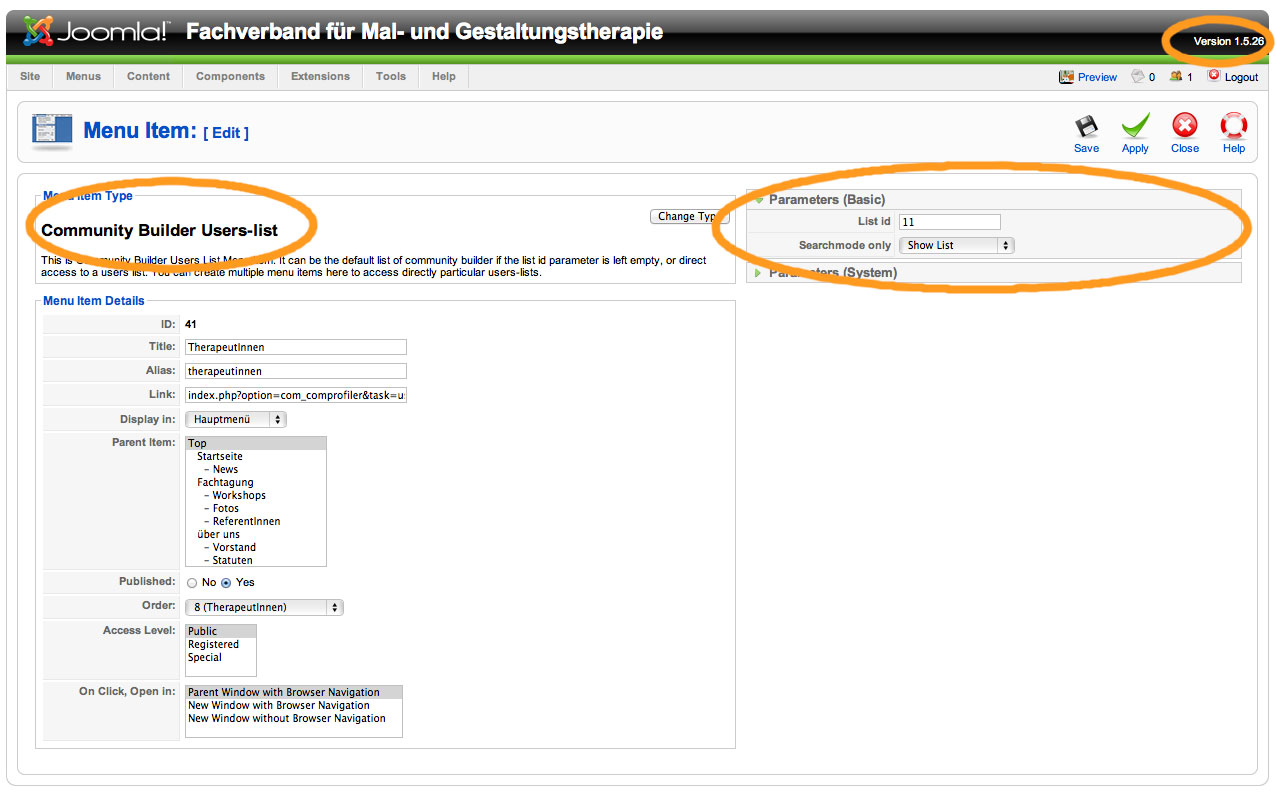Select New Window with Browser Navigation
1276x797 pixels.
point(279,705)
